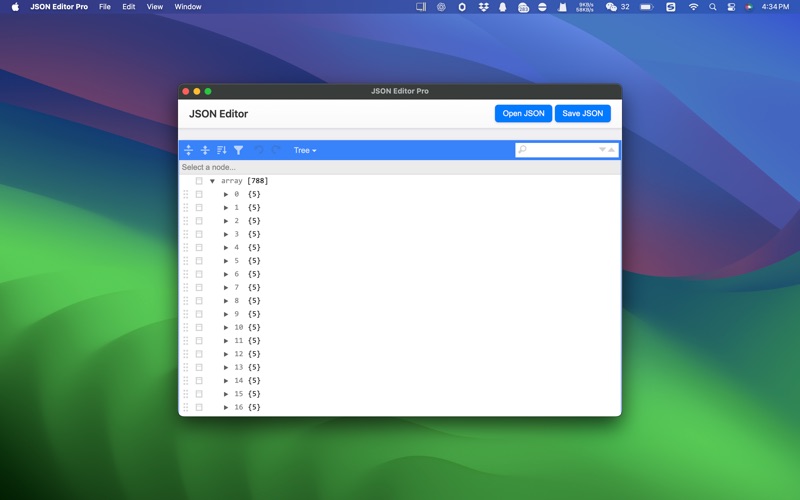Check the box beside root array
This screenshot has width=800, height=500.
click(199, 181)
